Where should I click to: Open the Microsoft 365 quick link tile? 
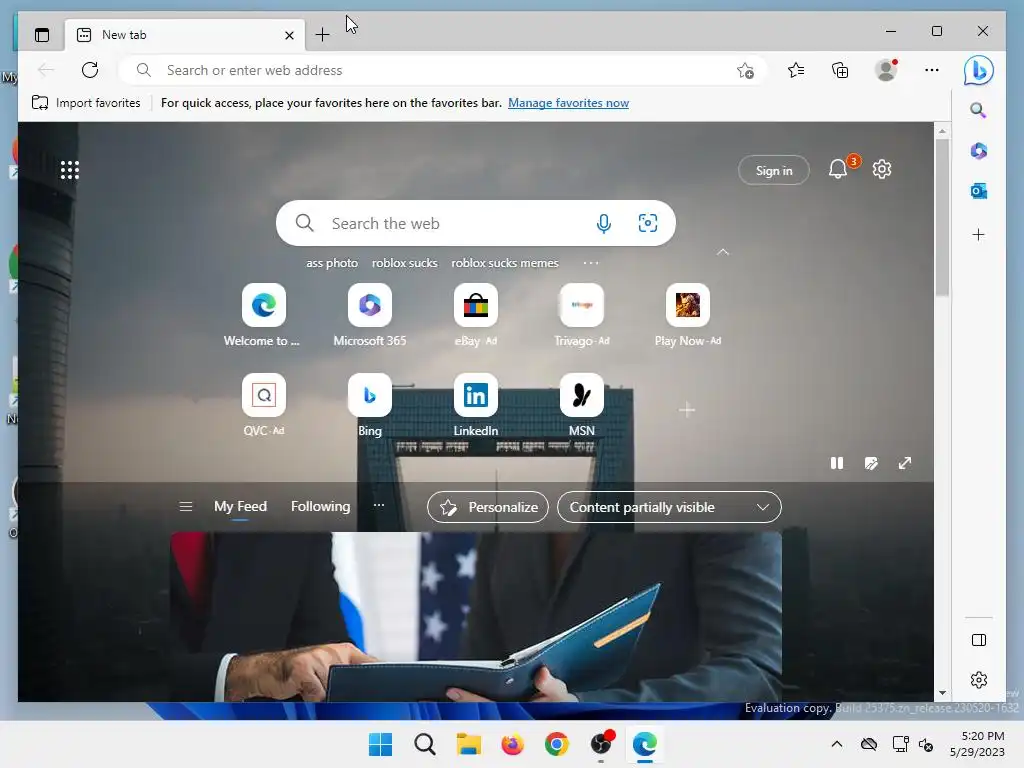(370, 316)
